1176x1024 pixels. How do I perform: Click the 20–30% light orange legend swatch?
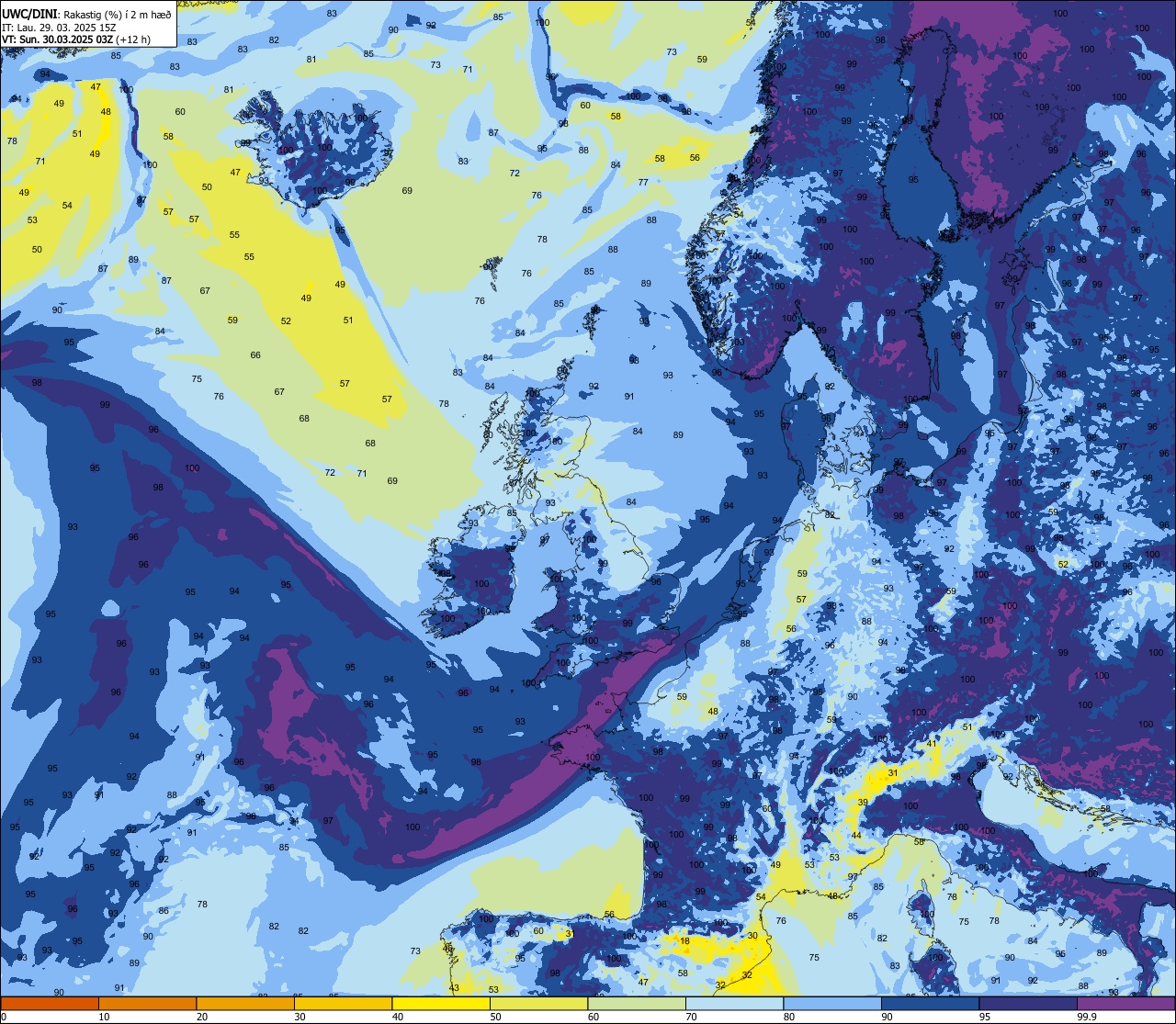(245, 1003)
